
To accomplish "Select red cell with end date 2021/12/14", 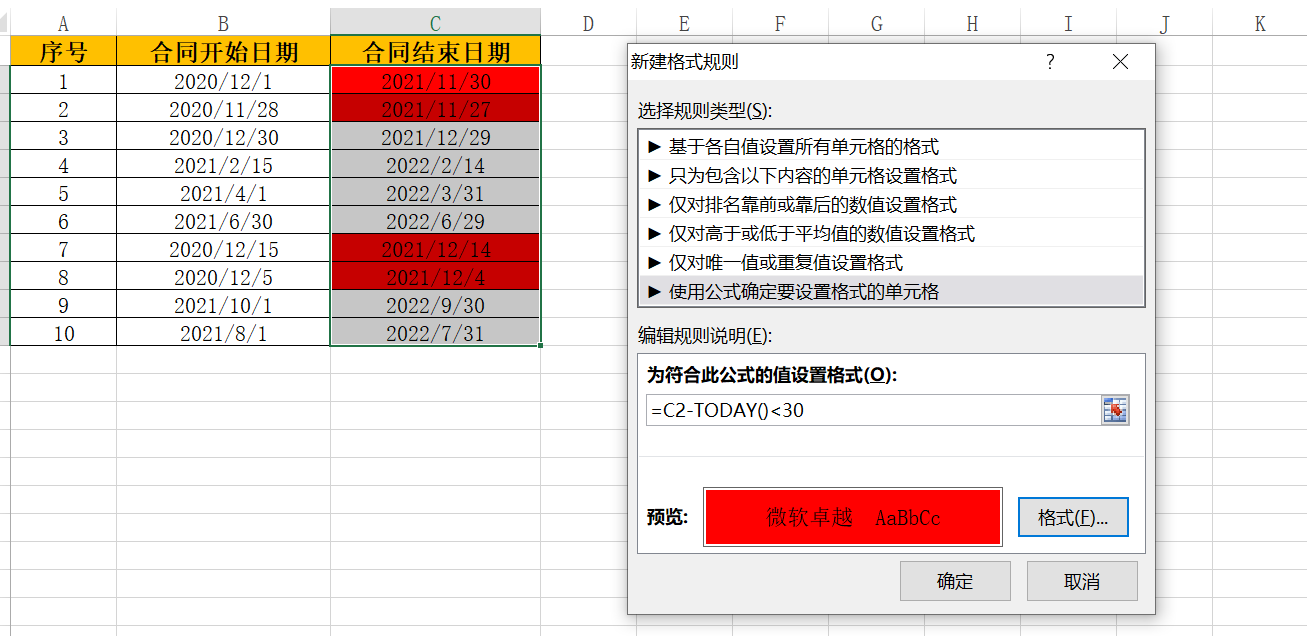I will (436, 249).
